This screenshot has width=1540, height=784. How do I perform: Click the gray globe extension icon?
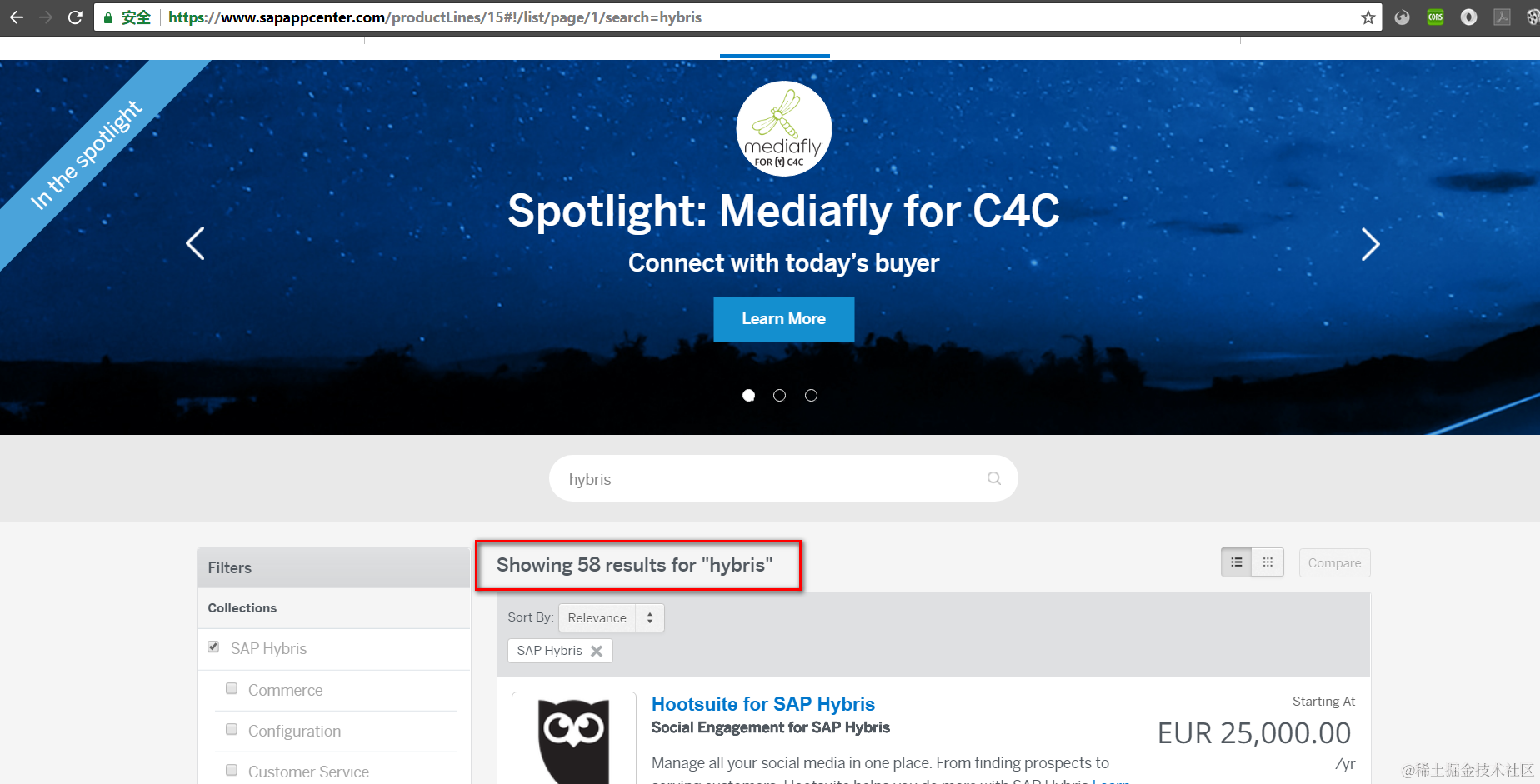point(1402,17)
